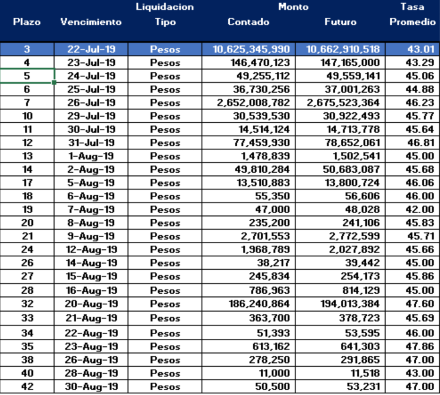Click the date cell 21-Aug-19
This screenshot has height=395, width=440.
pos(91,318)
